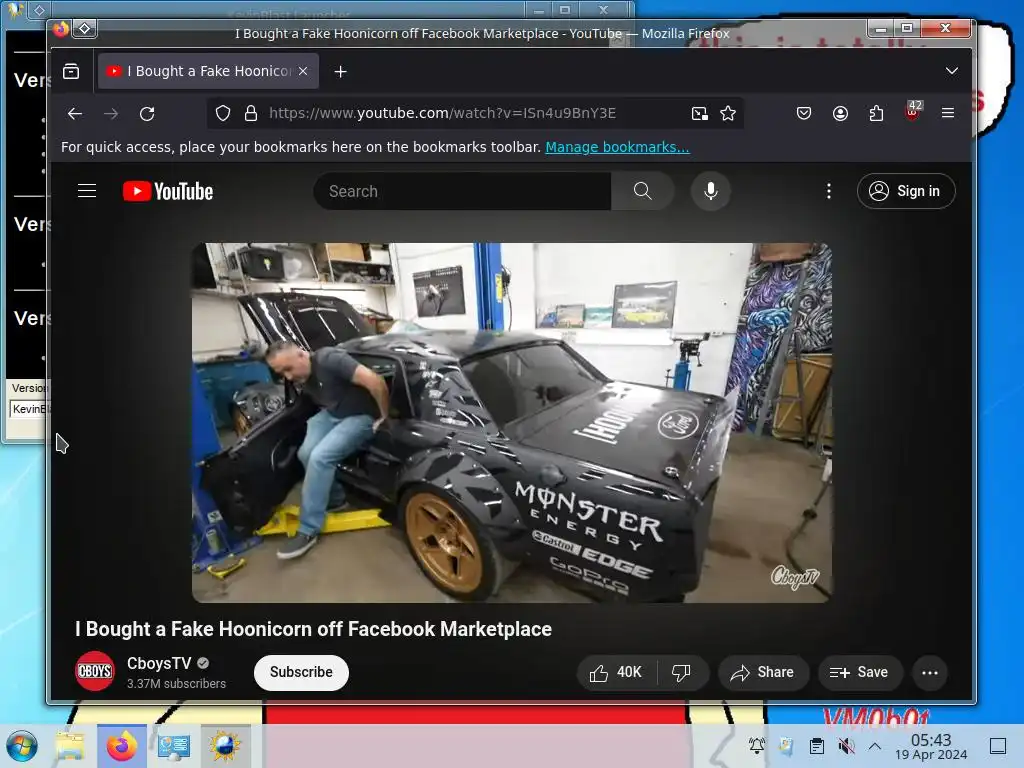
Task: Click the notification bell tray icon
Action: (x=757, y=746)
